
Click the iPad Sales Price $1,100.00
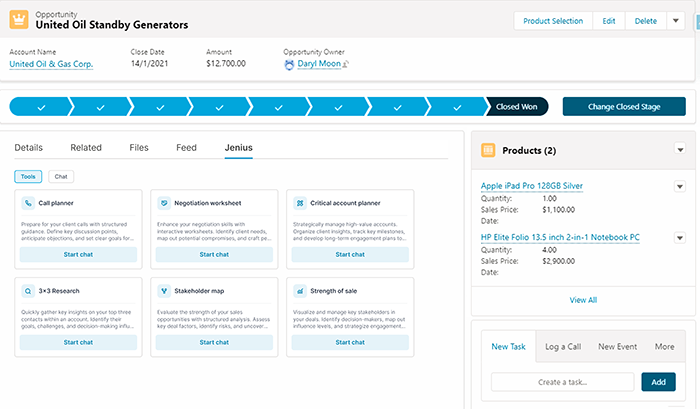[x=558, y=209]
